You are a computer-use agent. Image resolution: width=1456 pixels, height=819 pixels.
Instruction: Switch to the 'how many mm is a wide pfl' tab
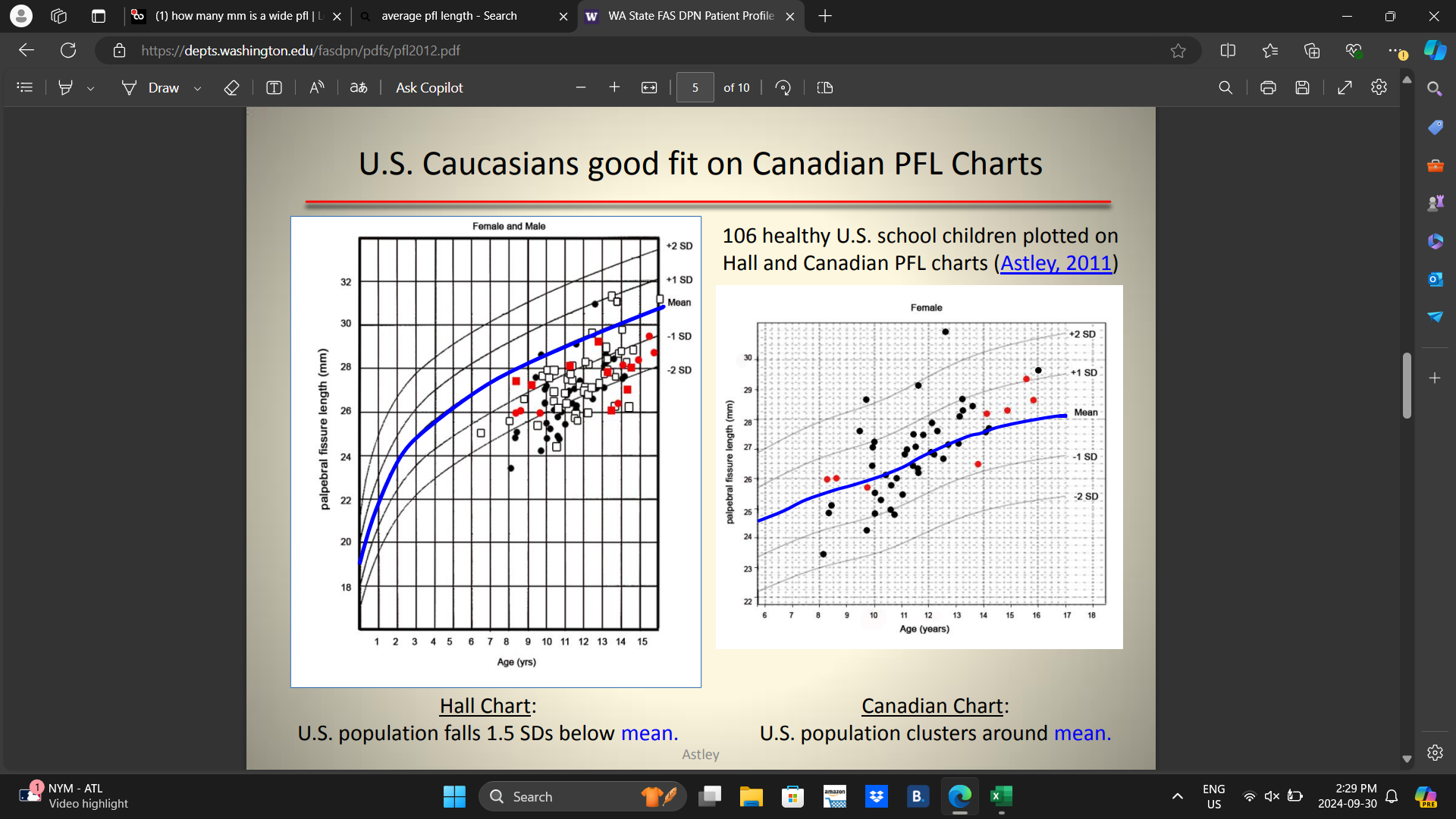tap(227, 15)
